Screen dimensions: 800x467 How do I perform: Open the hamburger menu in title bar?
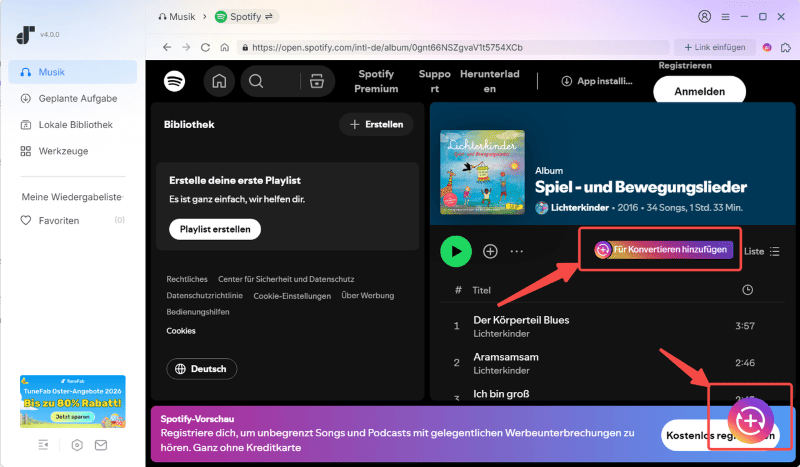click(x=725, y=17)
